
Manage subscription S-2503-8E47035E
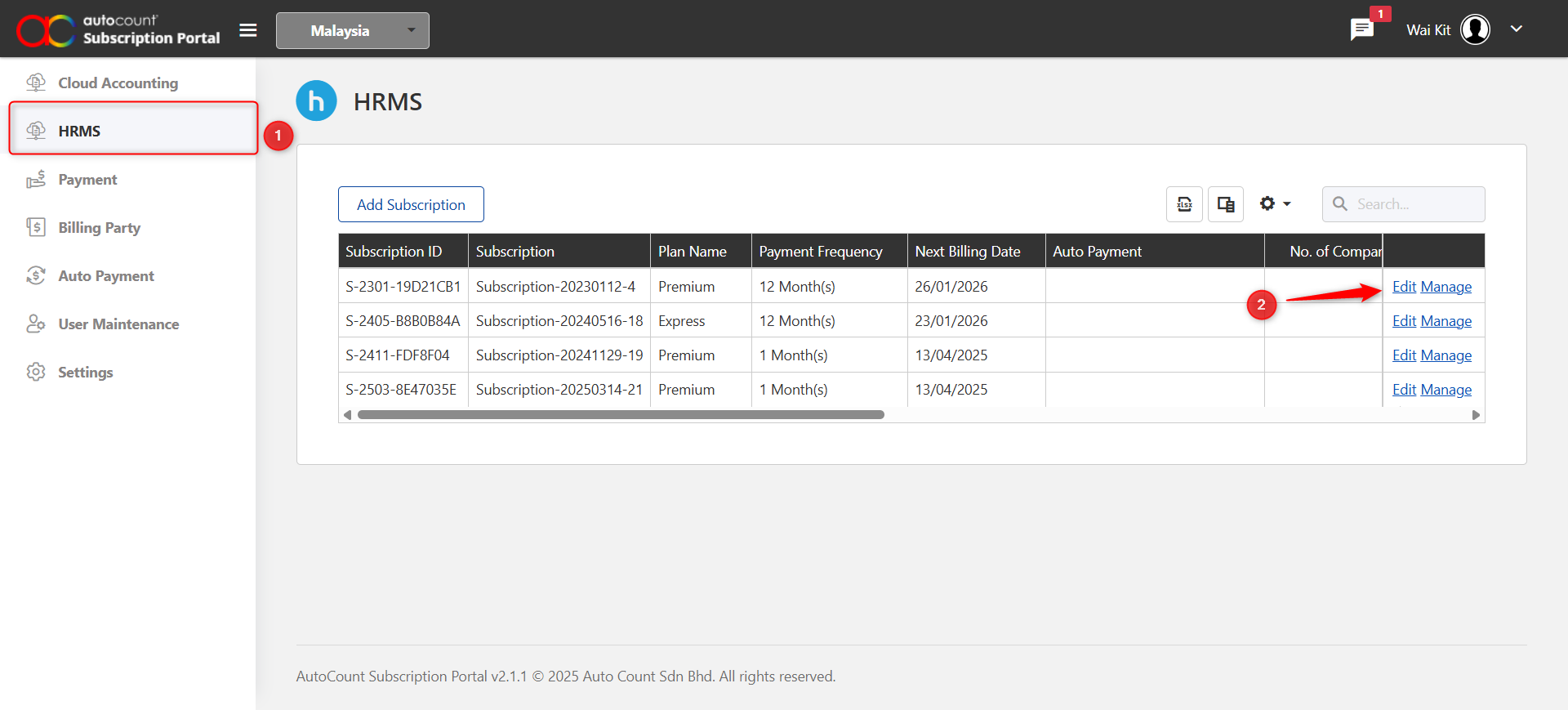pos(1446,390)
